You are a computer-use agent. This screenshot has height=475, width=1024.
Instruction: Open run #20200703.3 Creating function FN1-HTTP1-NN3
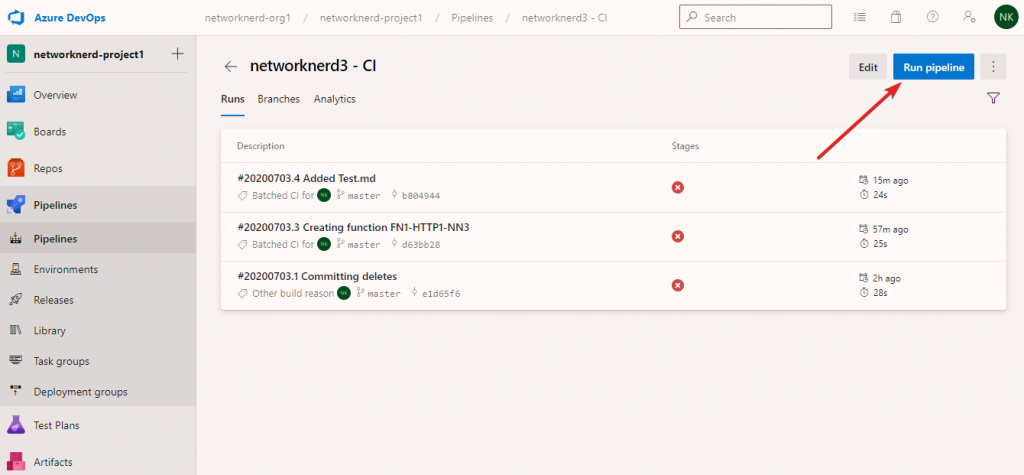click(353, 227)
